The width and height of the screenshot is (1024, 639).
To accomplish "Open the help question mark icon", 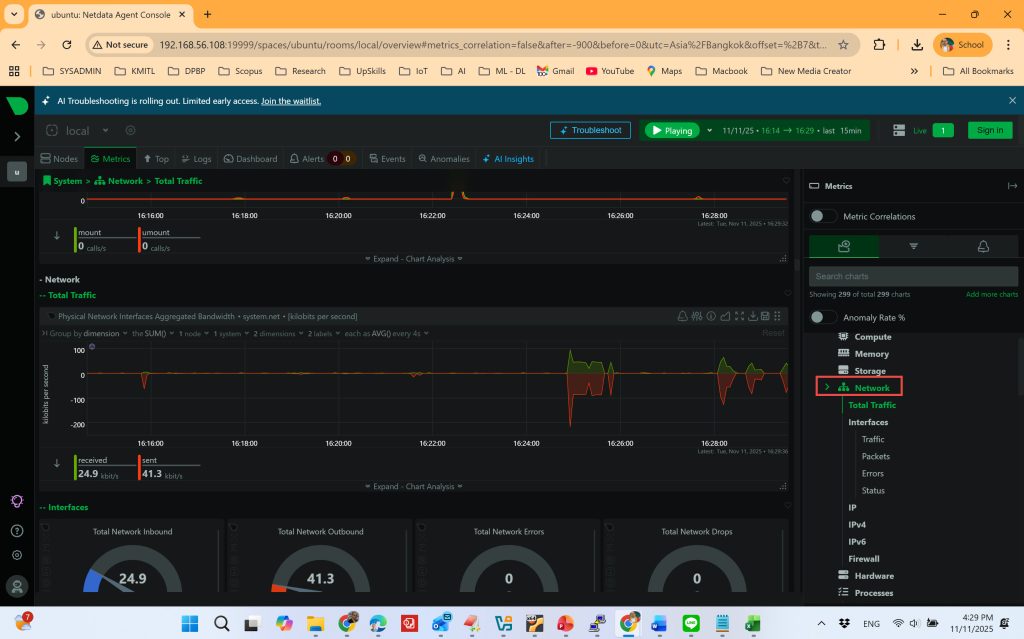I will pyautogui.click(x=17, y=530).
